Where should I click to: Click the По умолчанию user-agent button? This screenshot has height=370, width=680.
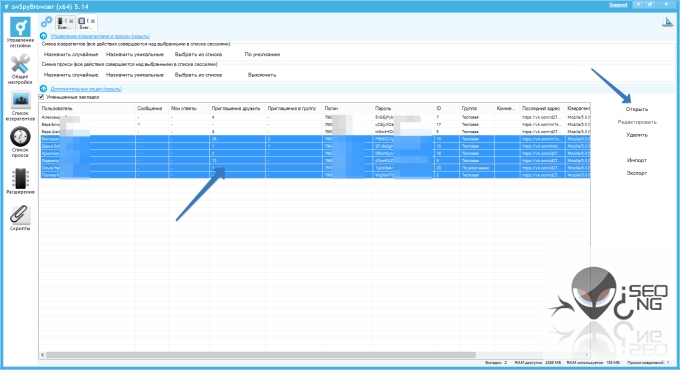click(x=262, y=55)
